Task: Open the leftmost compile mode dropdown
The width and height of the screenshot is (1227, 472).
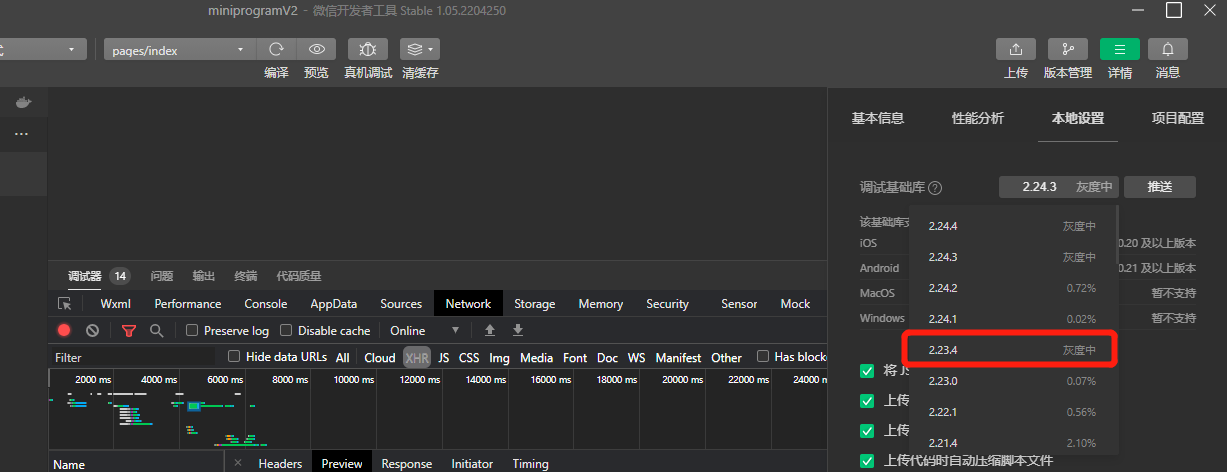Action: coord(41,50)
